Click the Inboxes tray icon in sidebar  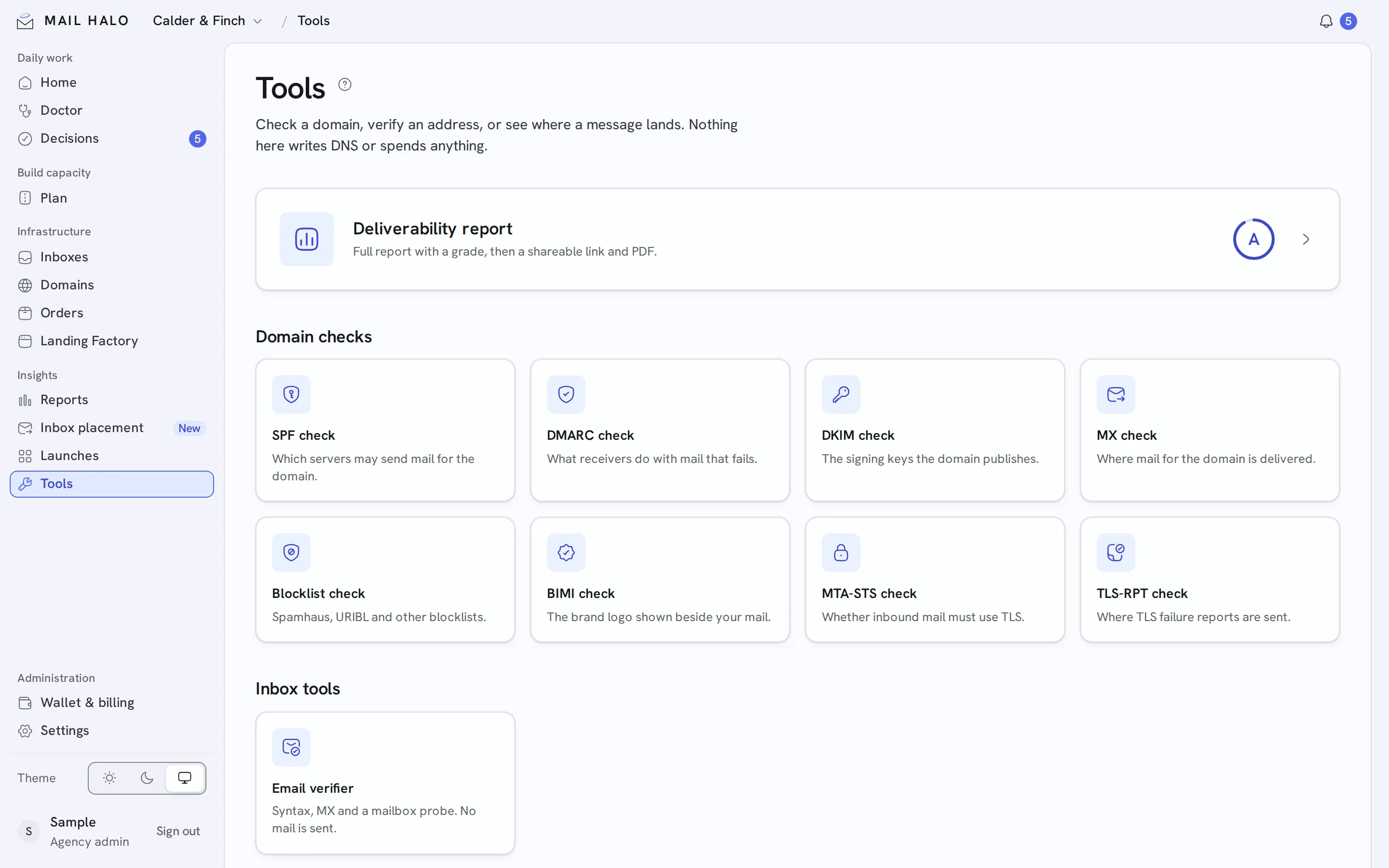pos(25,257)
